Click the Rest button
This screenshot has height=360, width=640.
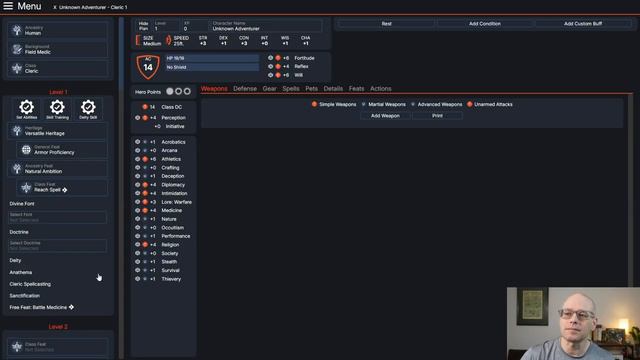(386, 24)
